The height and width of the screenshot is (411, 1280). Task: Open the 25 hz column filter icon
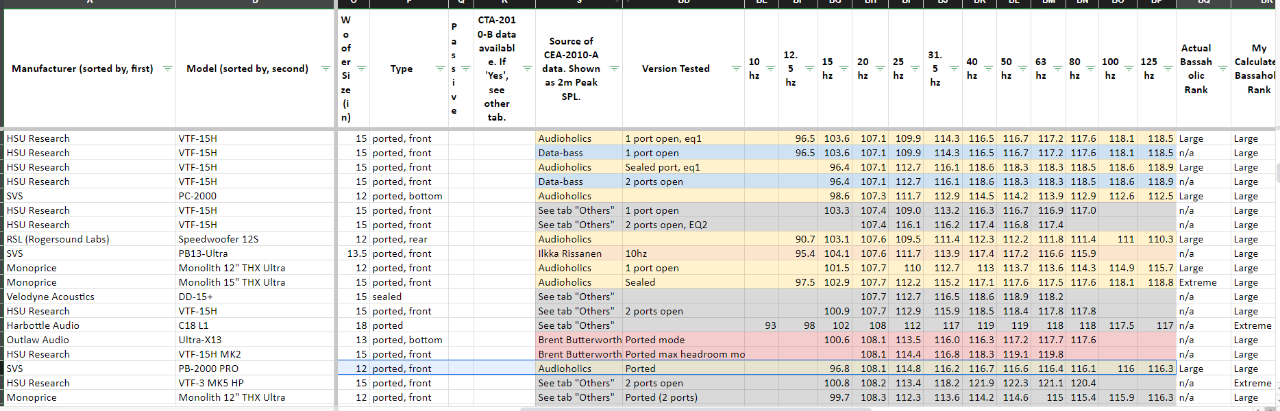[914, 69]
